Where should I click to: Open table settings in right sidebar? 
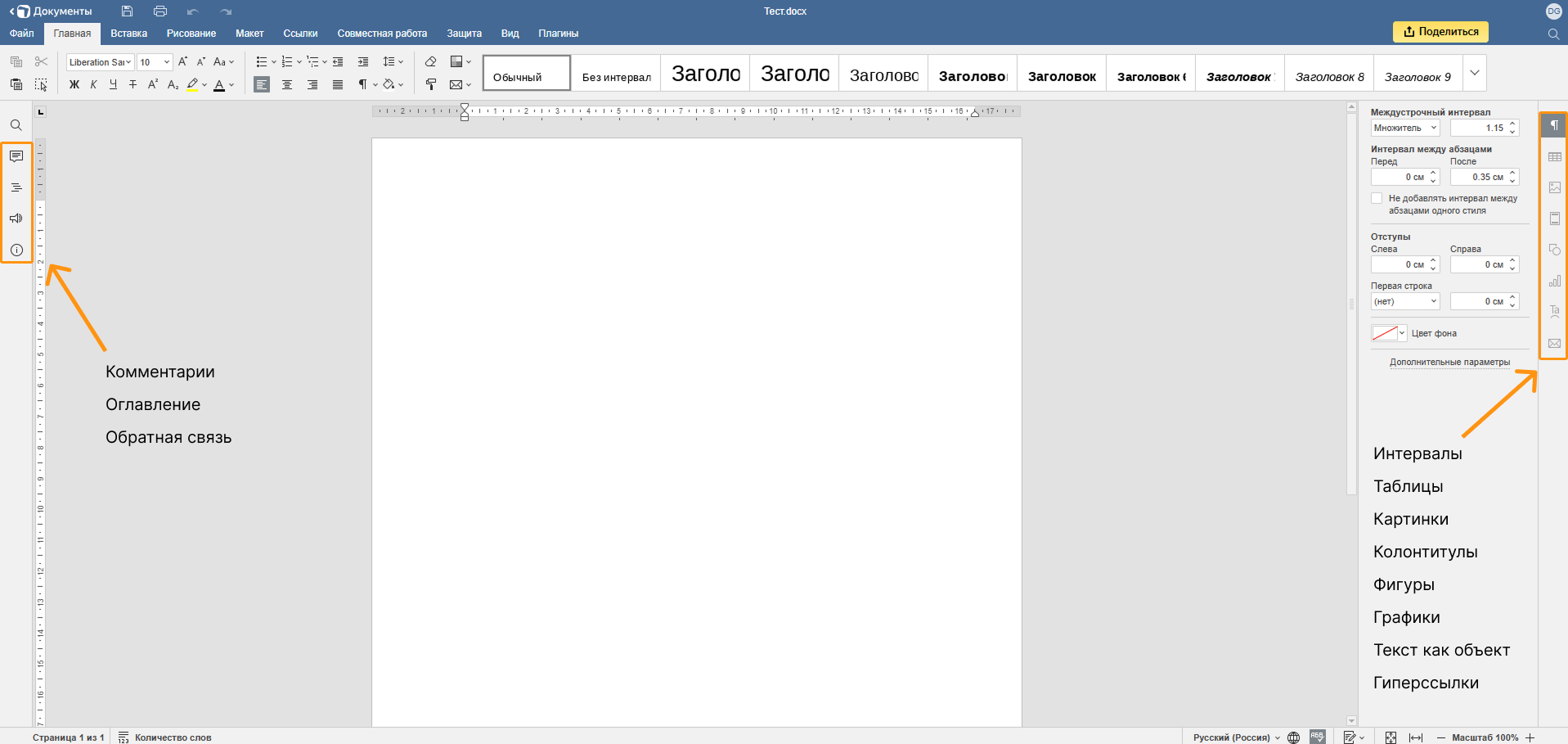tap(1554, 156)
